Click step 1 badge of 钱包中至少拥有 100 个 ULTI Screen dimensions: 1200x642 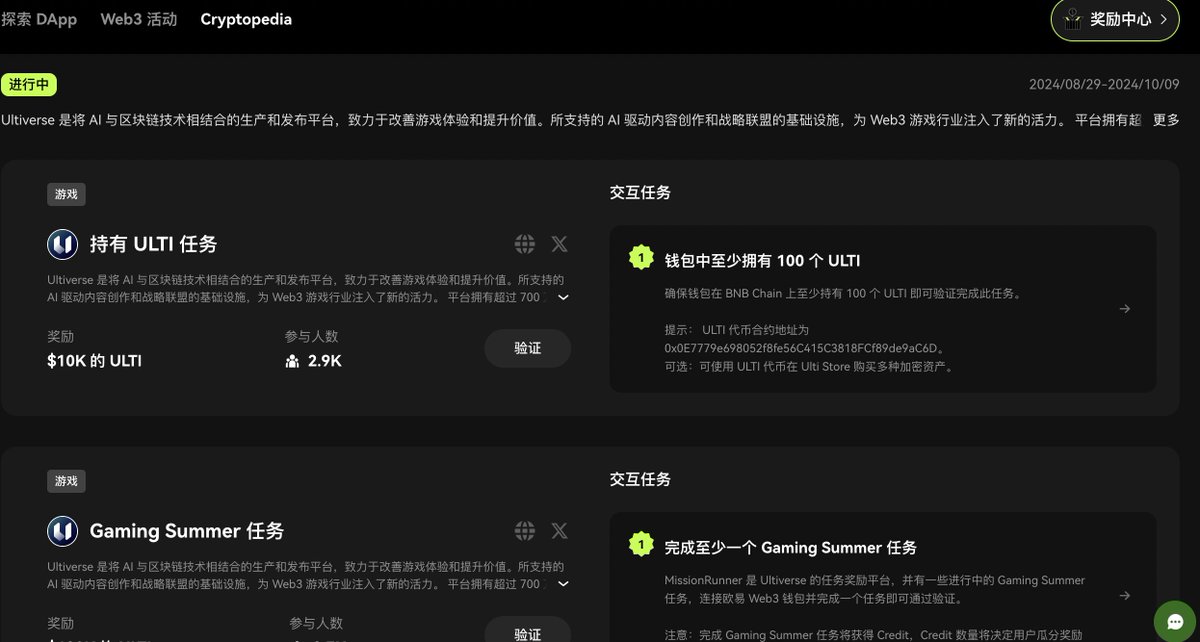point(640,260)
